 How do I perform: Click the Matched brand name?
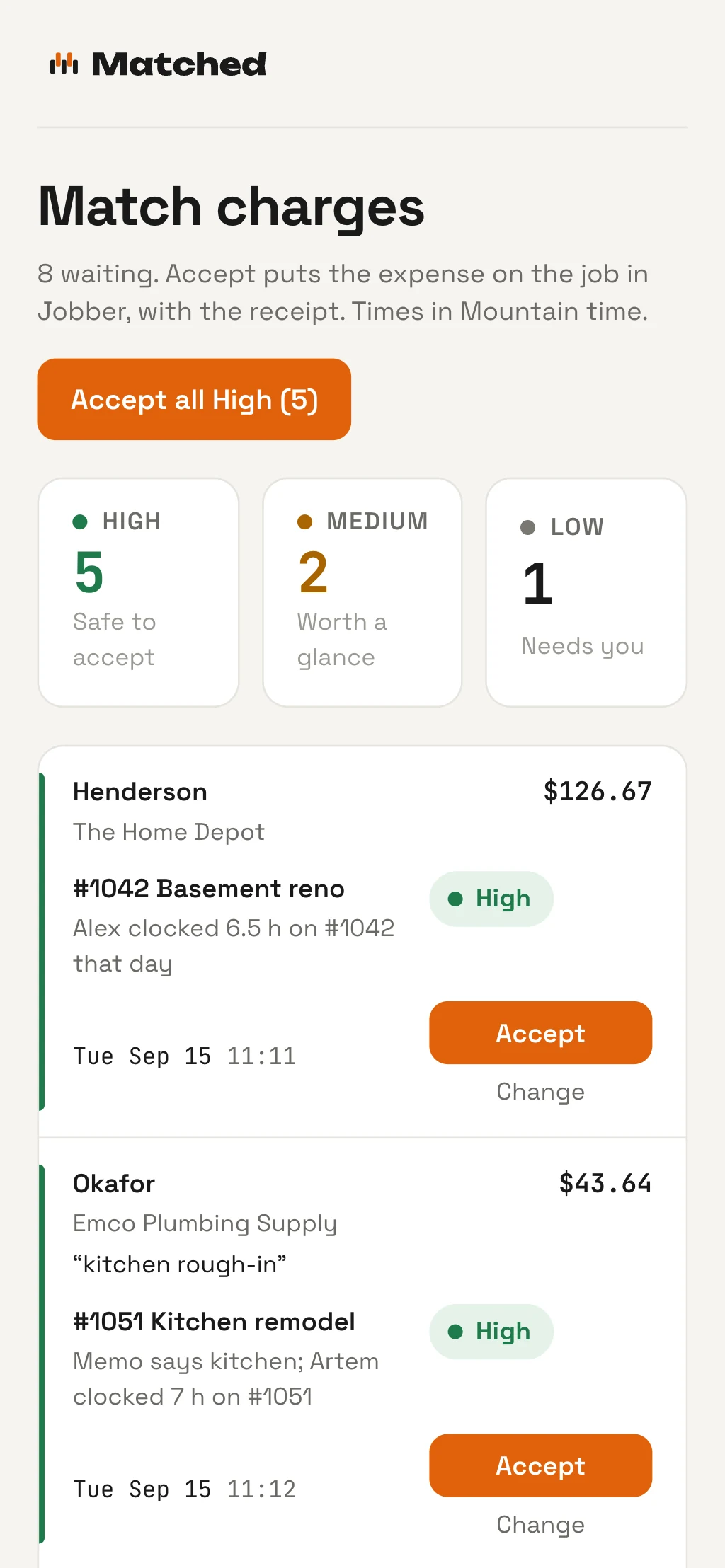179,64
